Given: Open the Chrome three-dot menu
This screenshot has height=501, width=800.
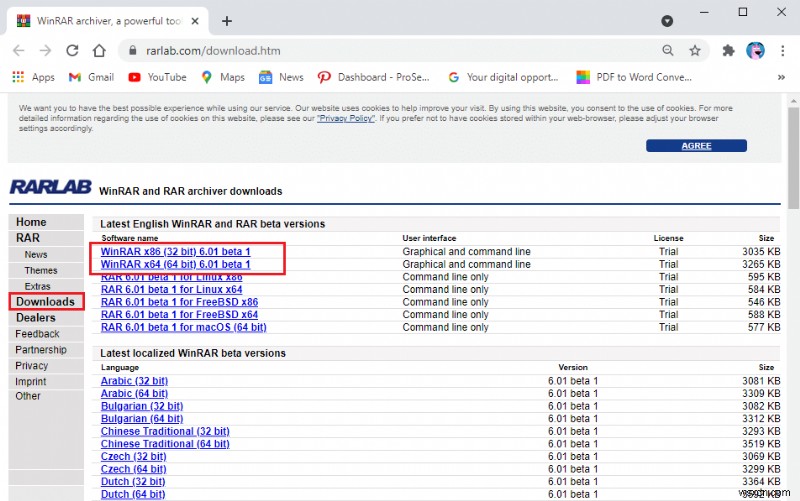Looking at the screenshot, I should coord(781,50).
